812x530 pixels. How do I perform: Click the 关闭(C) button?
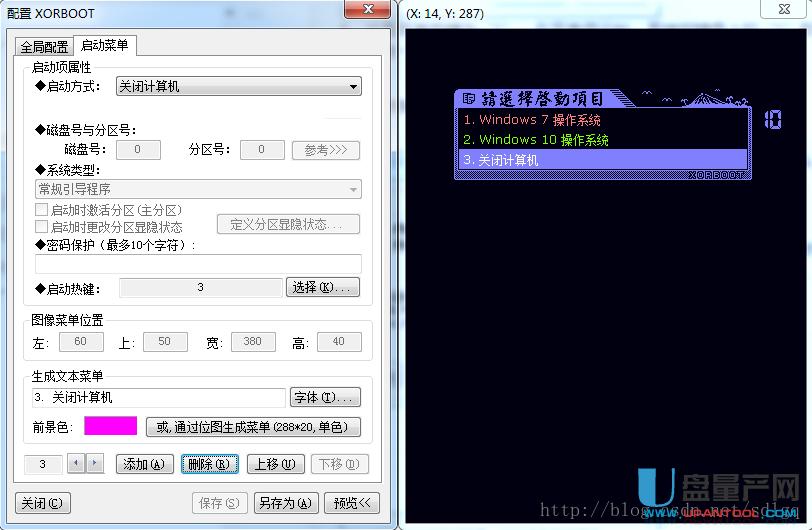(42, 503)
